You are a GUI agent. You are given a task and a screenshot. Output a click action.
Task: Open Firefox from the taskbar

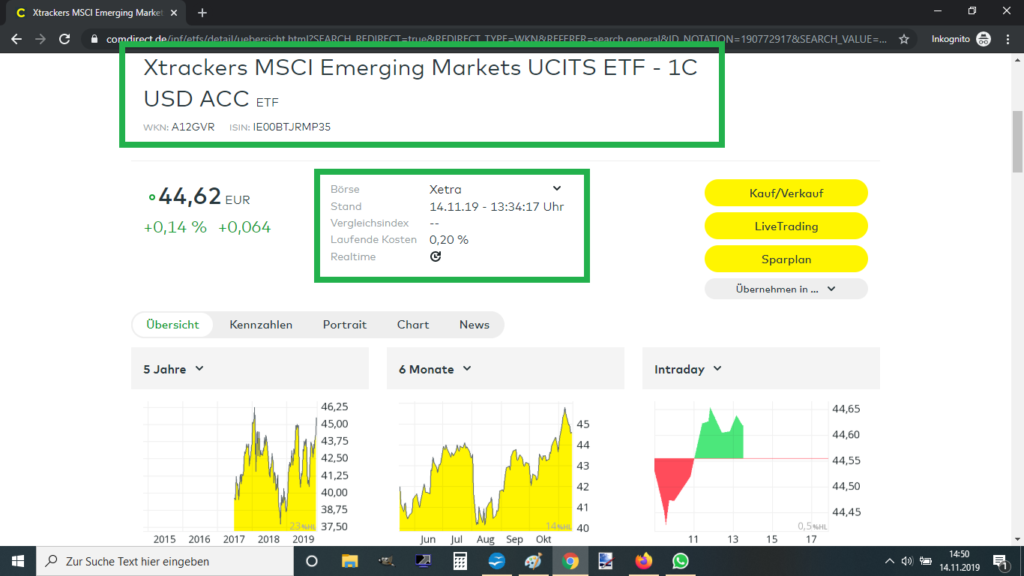643,561
